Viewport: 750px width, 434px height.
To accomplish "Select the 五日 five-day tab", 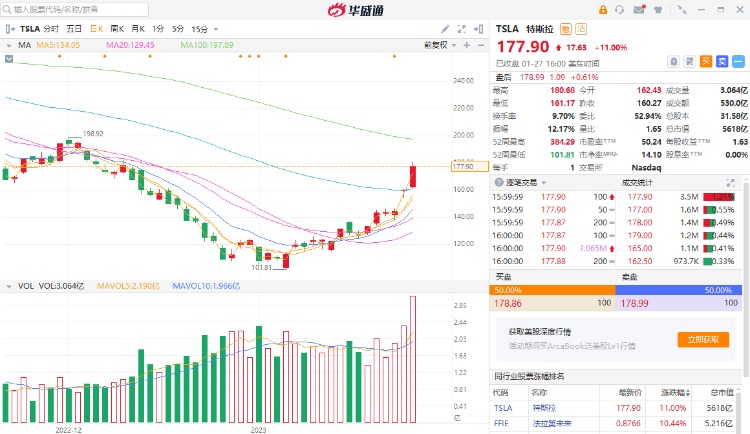I will [74, 29].
